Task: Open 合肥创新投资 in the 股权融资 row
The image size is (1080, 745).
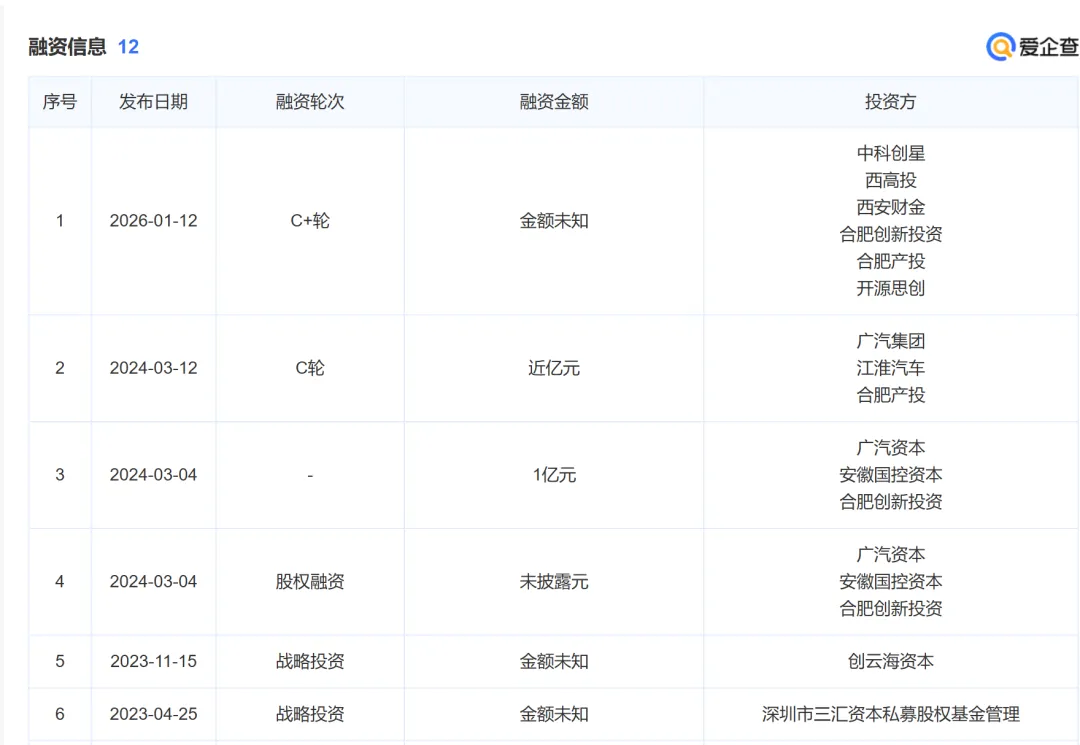Action: (x=891, y=609)
